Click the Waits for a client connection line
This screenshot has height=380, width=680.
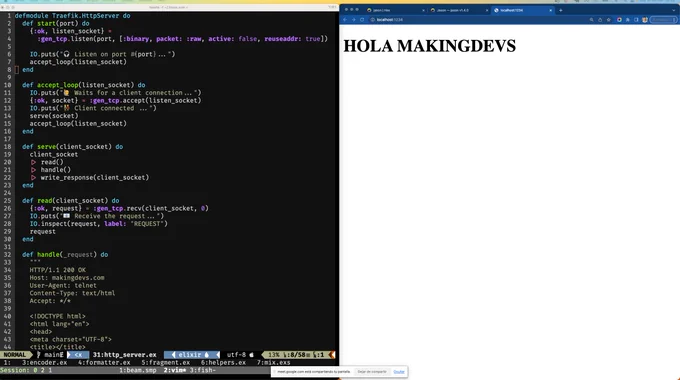115,93
